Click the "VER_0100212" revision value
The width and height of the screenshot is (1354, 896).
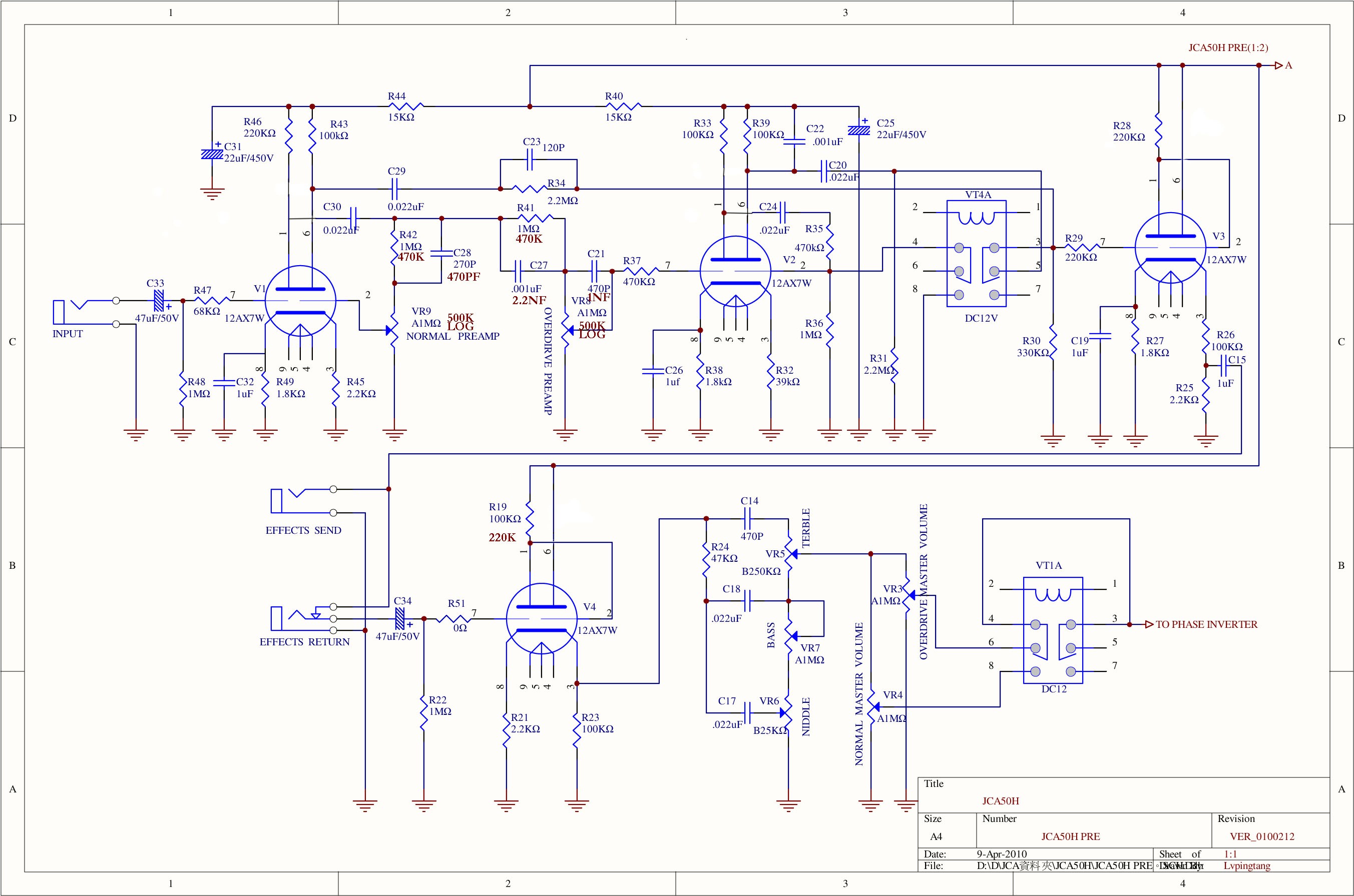point(1262,836)
